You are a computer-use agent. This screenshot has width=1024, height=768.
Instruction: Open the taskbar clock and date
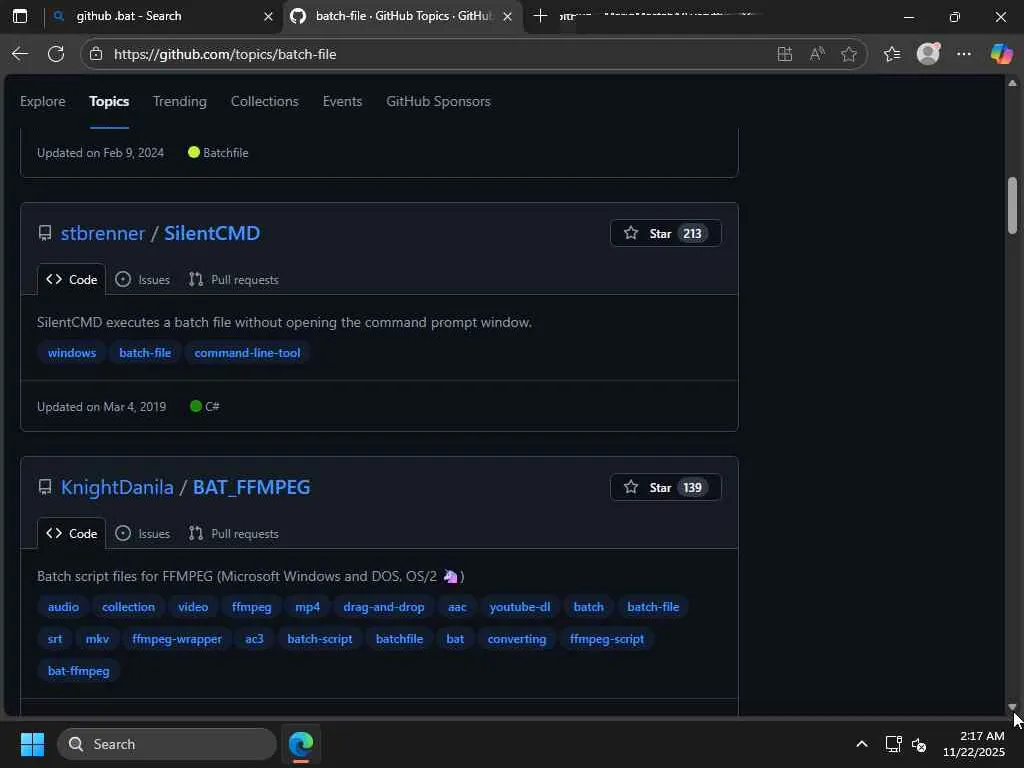pyautogui.click(x=974, y=744)
